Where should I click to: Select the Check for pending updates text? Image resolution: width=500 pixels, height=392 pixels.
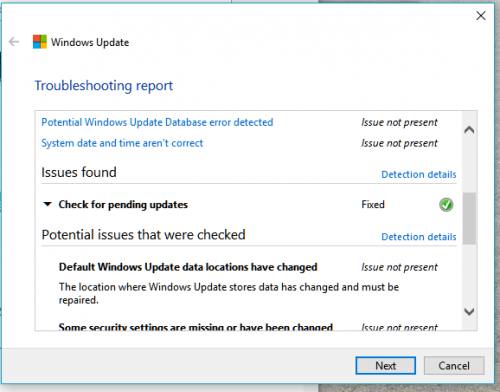click(x=123, y=204)
